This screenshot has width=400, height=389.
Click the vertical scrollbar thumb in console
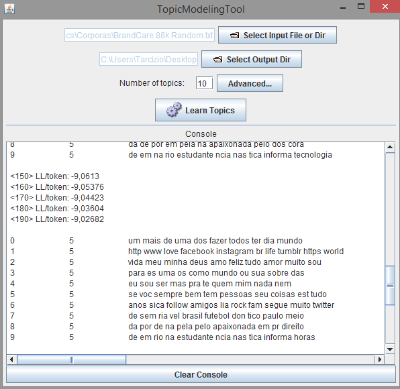click(x=390, y=285)
